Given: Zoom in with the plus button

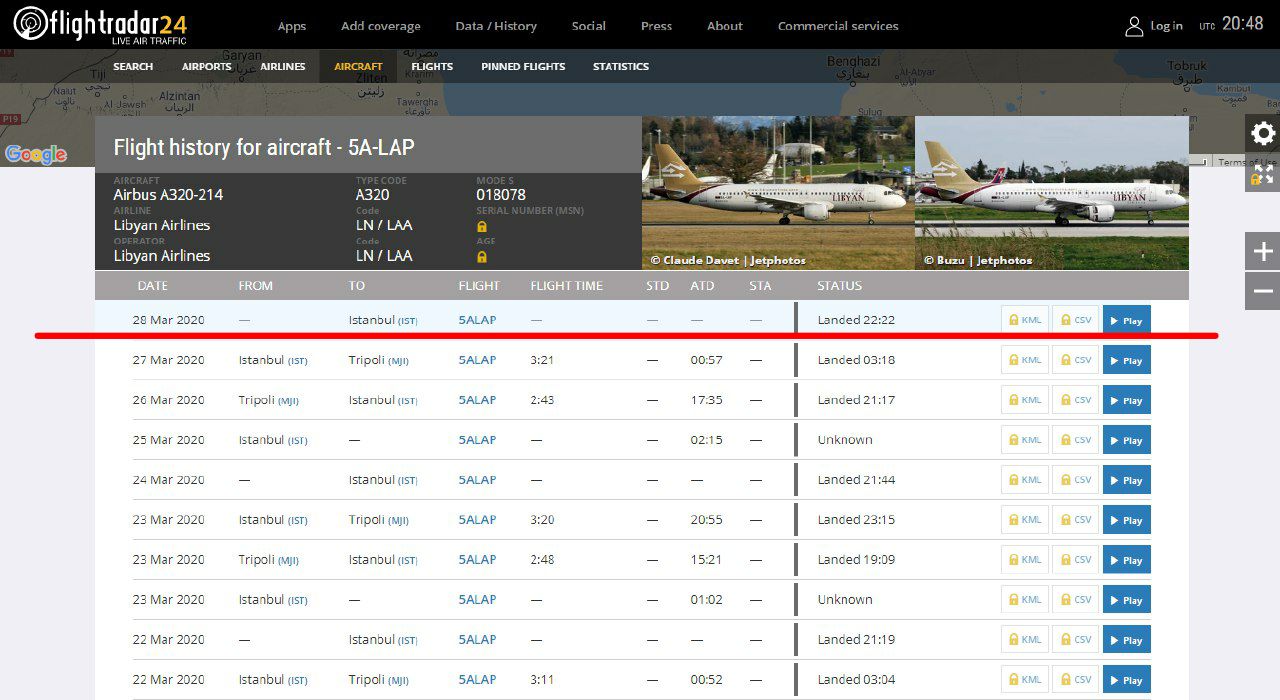Looking at the screenshot, I should click(1263, 251).
